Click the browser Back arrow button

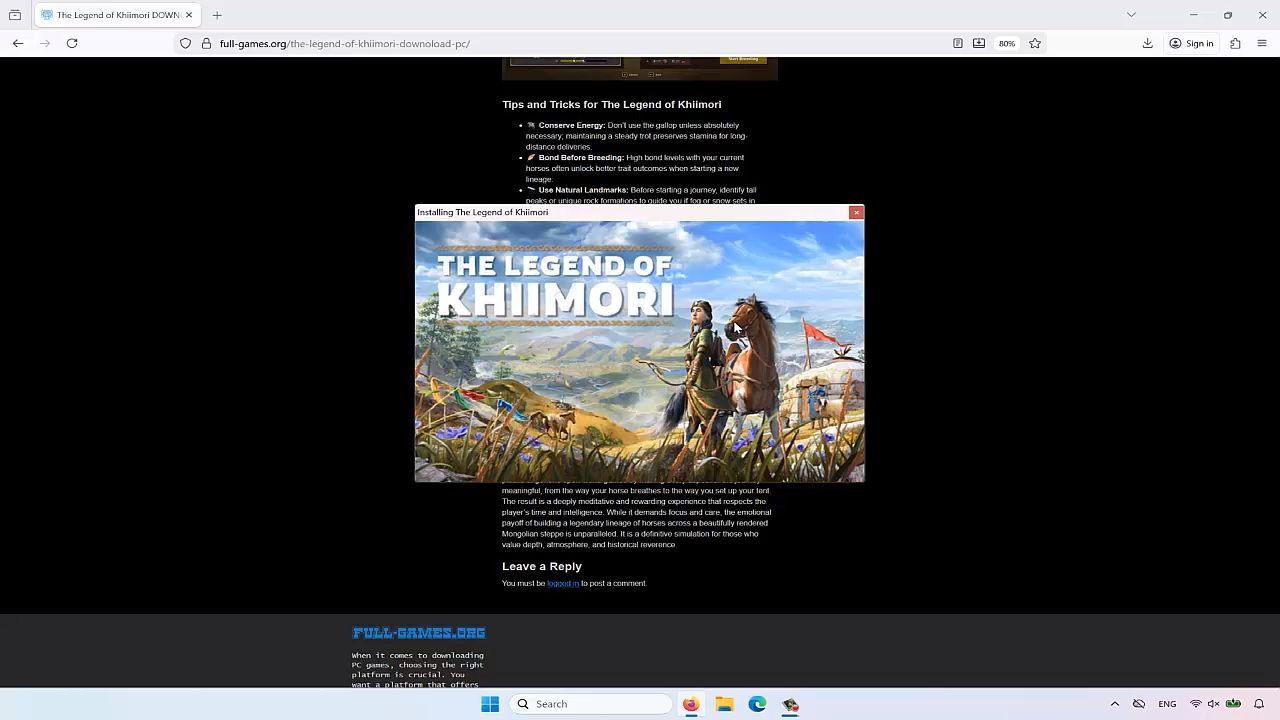18,43
